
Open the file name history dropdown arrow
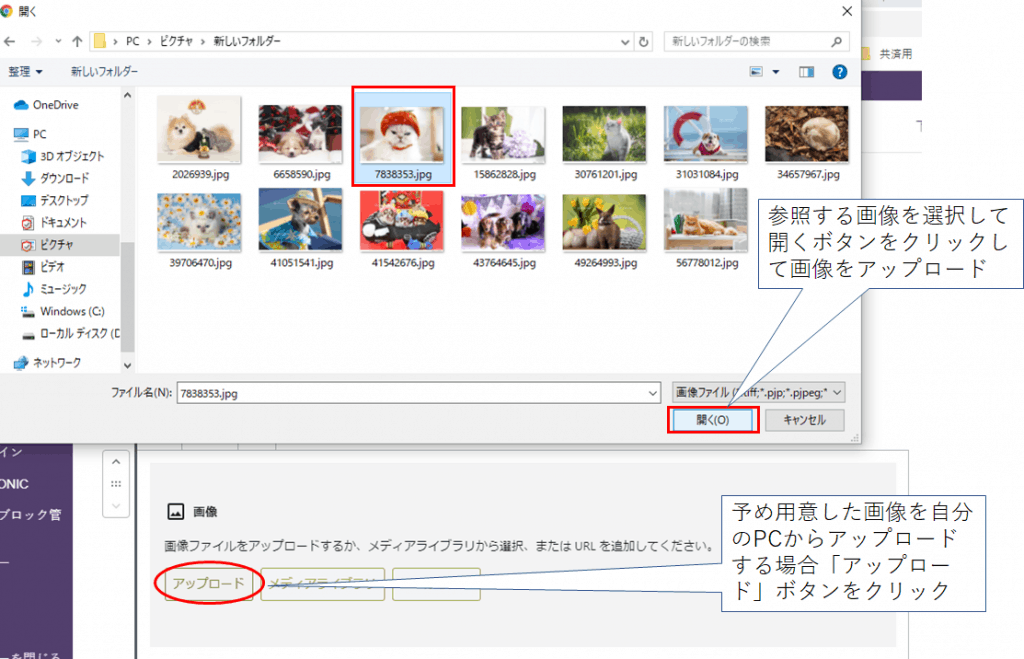652,393
